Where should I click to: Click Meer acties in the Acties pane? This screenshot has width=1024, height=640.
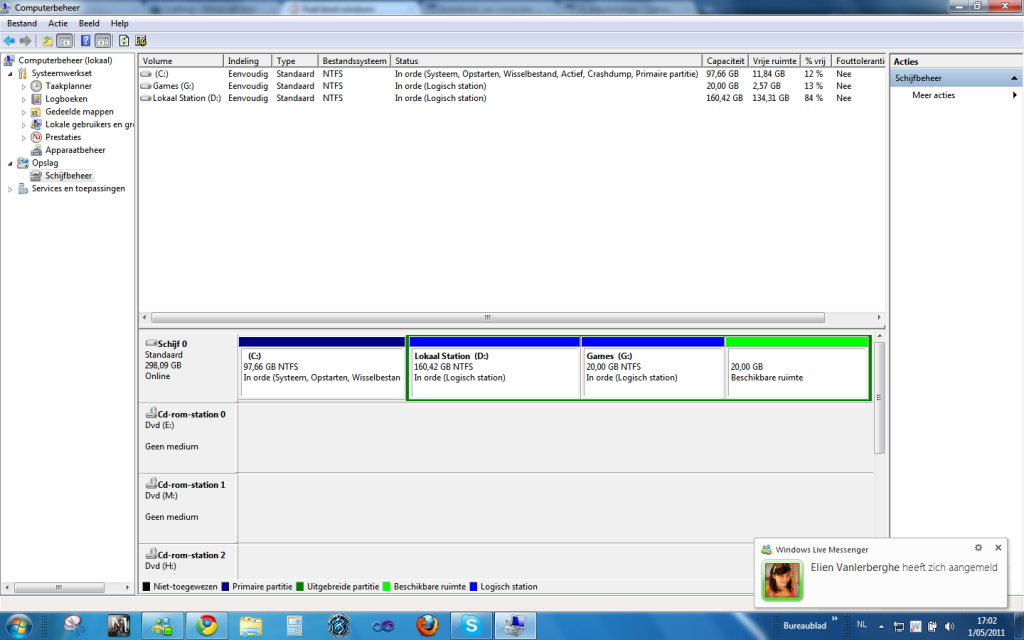[x=933, y=95]
